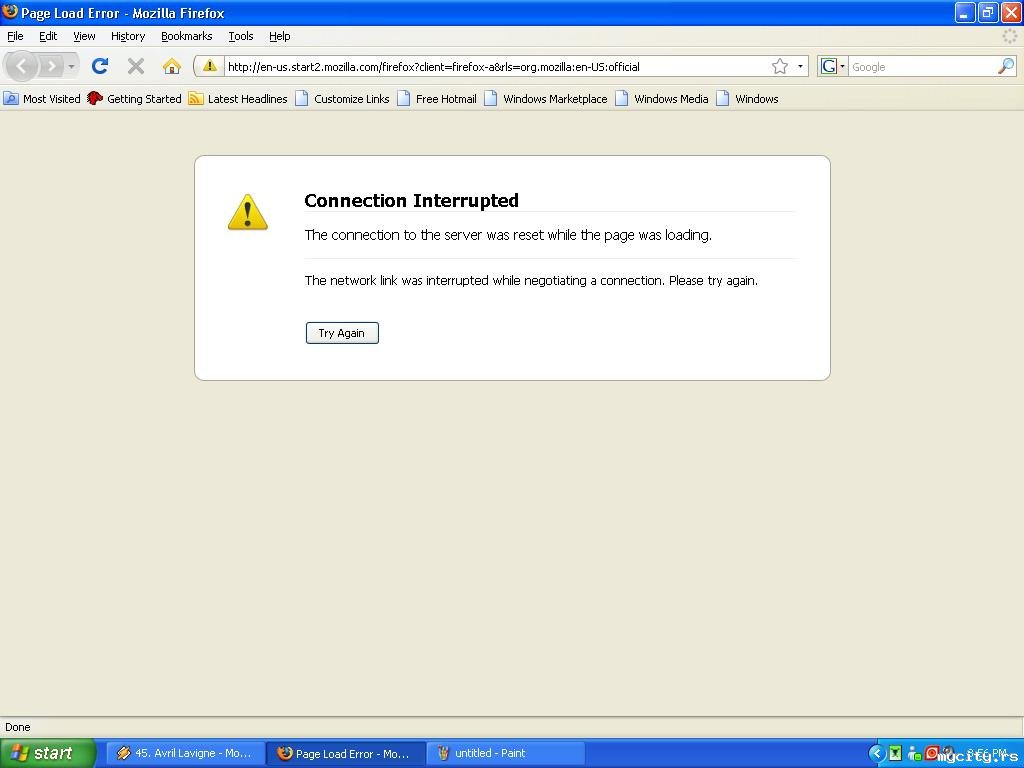This screenshot has height=768, width=1024.
Task: Open the Most Visited bookmarks folder
Action: pos(42,99)
